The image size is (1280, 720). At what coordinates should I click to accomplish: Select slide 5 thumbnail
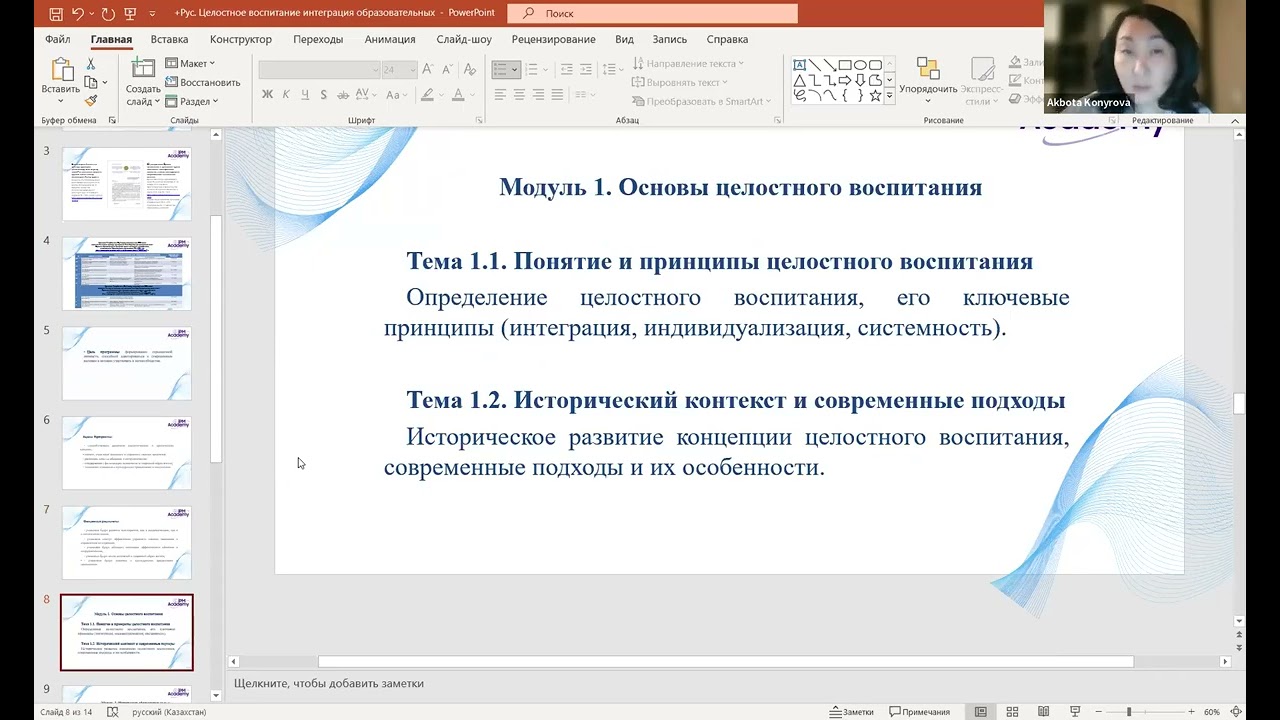(126, 362)
